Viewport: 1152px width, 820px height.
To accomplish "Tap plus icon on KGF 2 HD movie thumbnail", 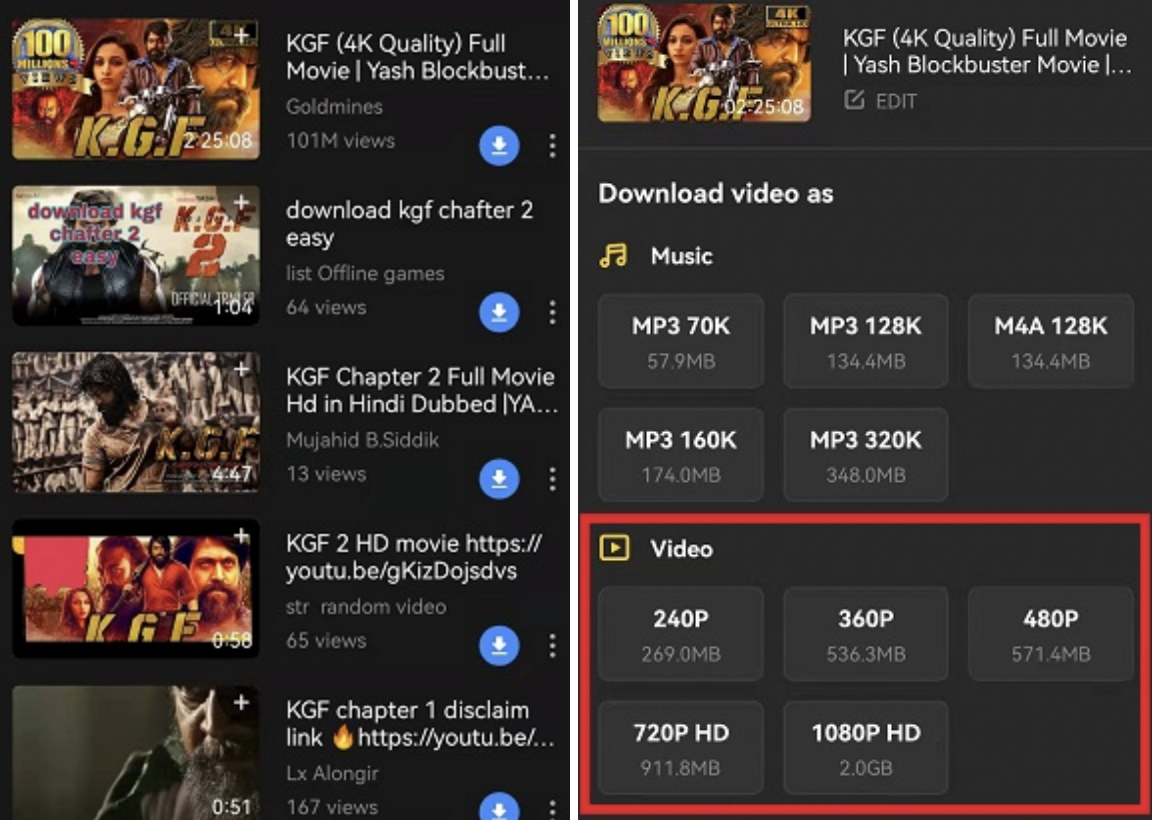I will (241, 536).
